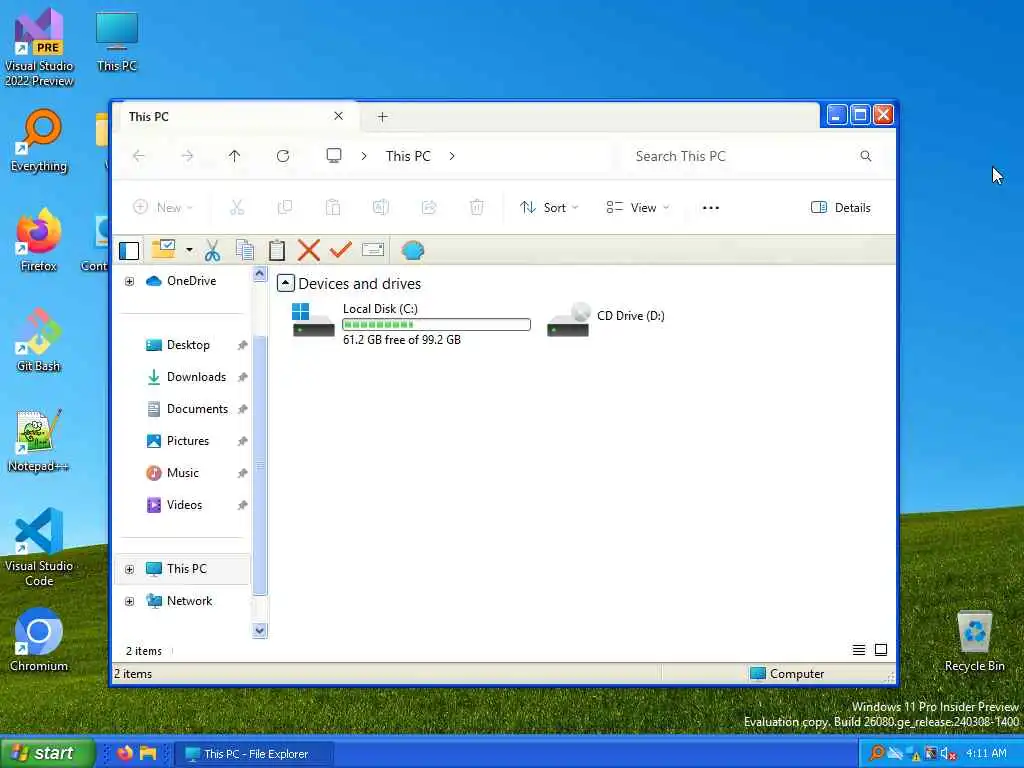The image size is (1024, 768).
Task: Open Desktop in the navigation pane
Action: 188,345
